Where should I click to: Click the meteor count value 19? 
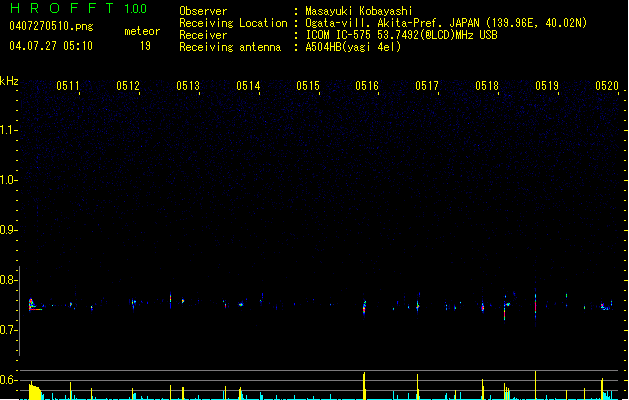(x=145, y=46)
